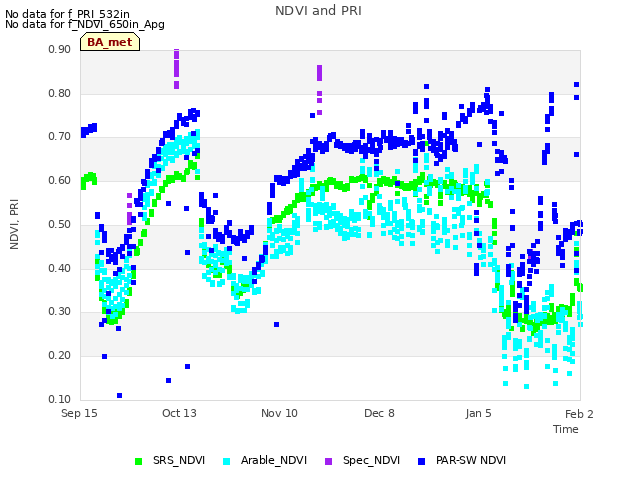The height and width of the screenshot is (480, 640).
Task: Select the Arable_NDVI legend label
Action: click(x=273, y=460)
